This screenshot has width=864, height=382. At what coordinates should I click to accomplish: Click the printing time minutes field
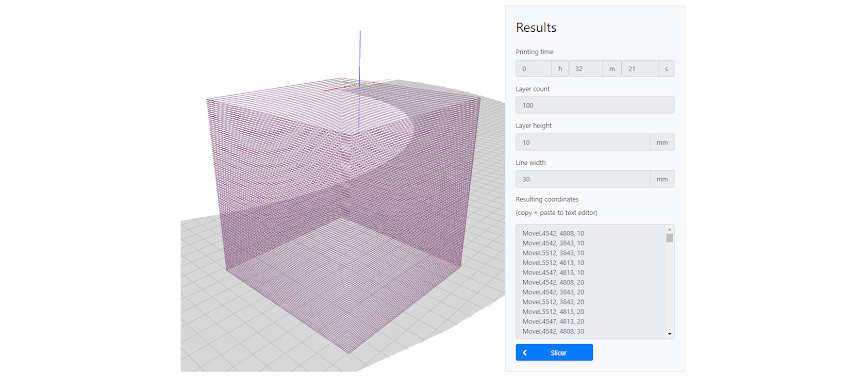pos(586,69)
